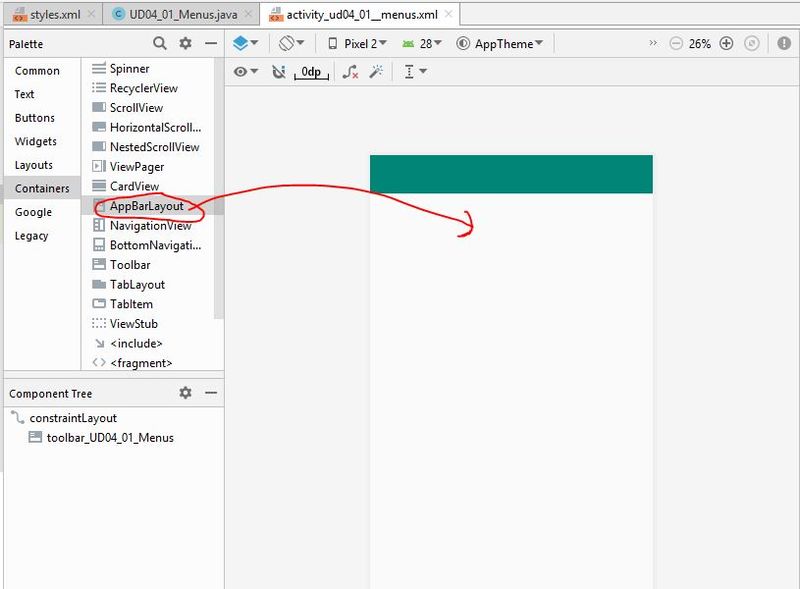Show warnings and errors indicator
The height and width of the screenshot is (589, 800).
pyautogui.click(x=784, y=43)
